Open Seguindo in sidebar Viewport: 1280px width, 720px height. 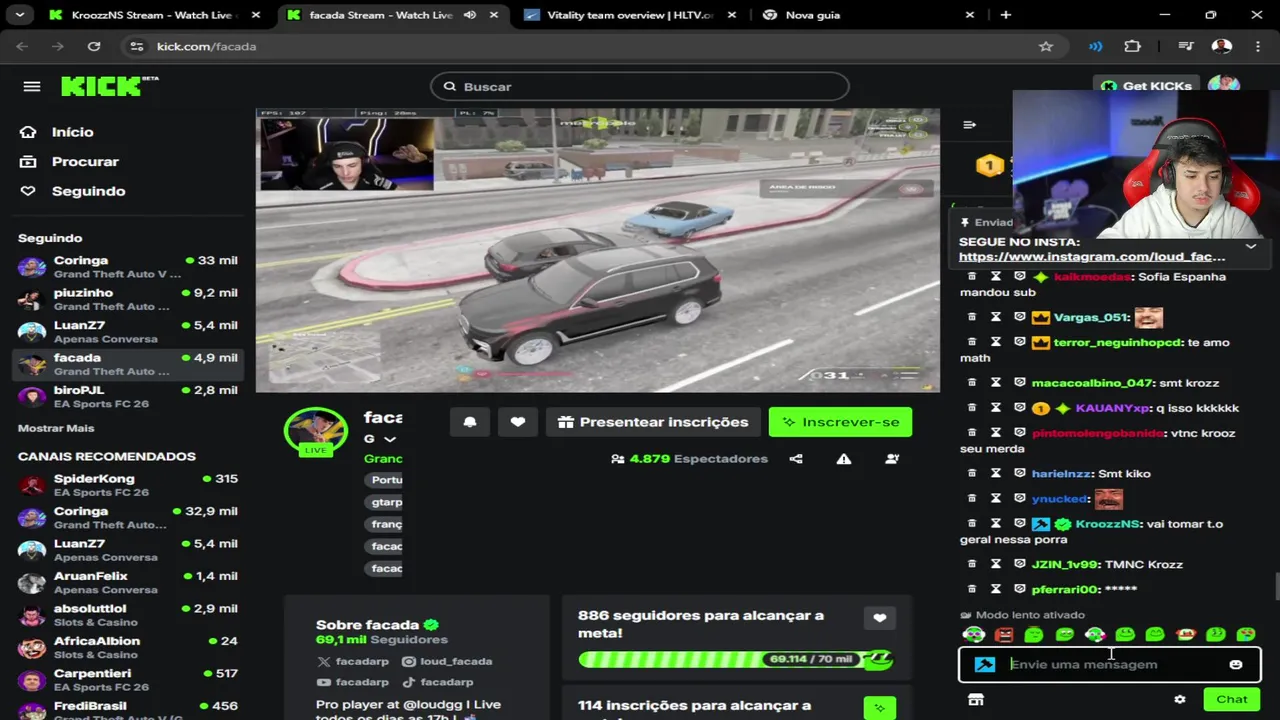[x=74, y=191]
